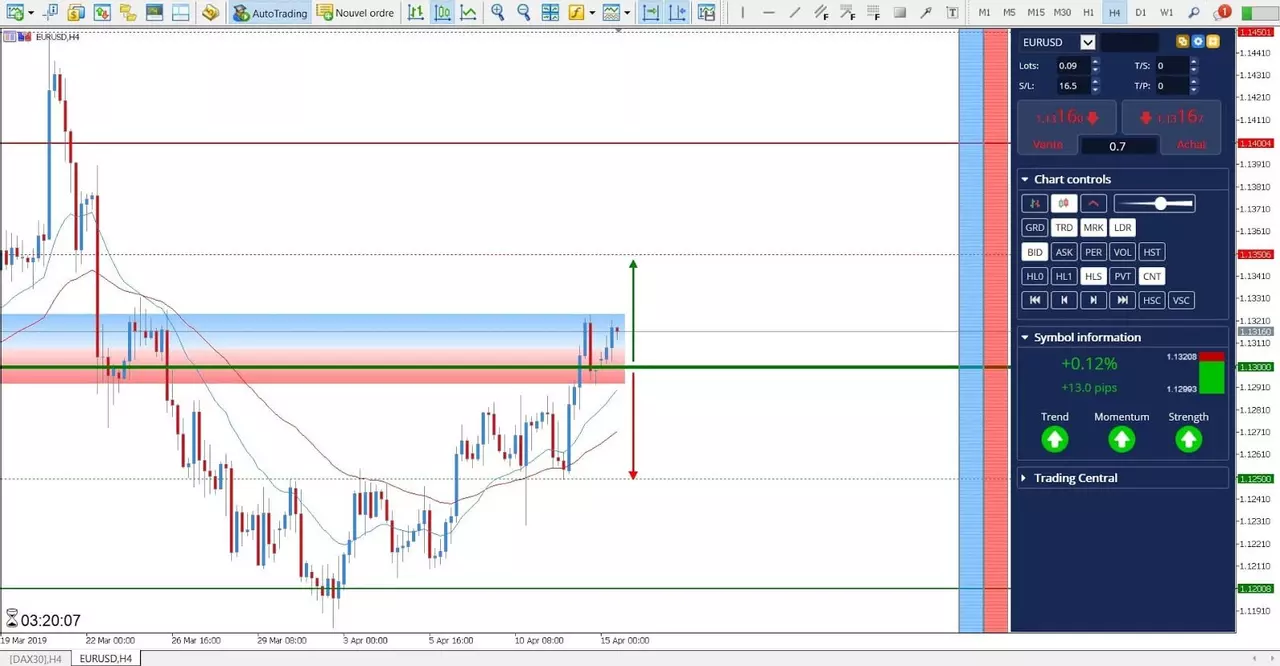Click the VSC button
This screenshot has height=666, width=1280.
point(1182,300)
